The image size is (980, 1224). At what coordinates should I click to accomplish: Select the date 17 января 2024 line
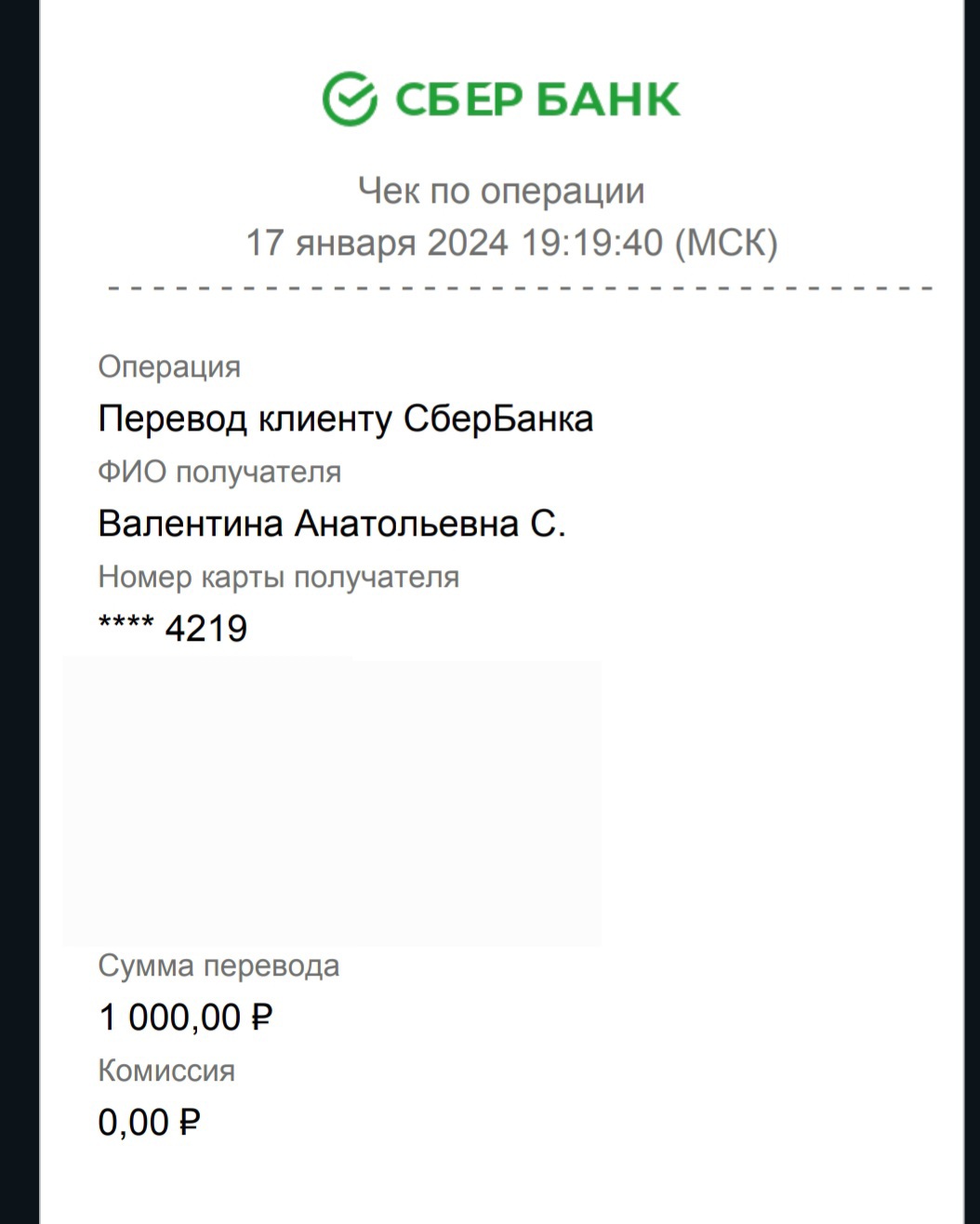376,244
